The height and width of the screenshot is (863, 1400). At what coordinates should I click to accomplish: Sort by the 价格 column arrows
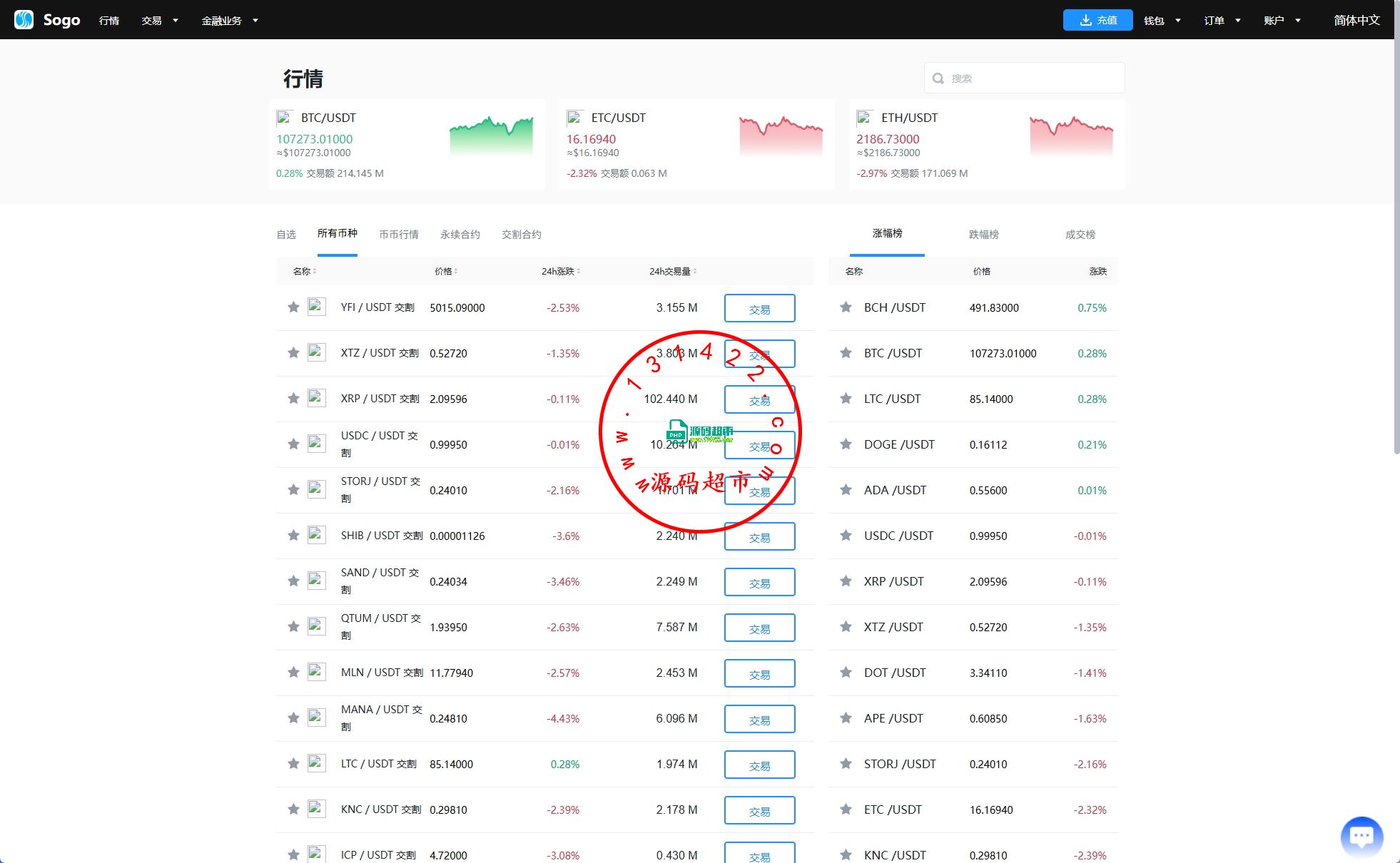tap(456, 272)
